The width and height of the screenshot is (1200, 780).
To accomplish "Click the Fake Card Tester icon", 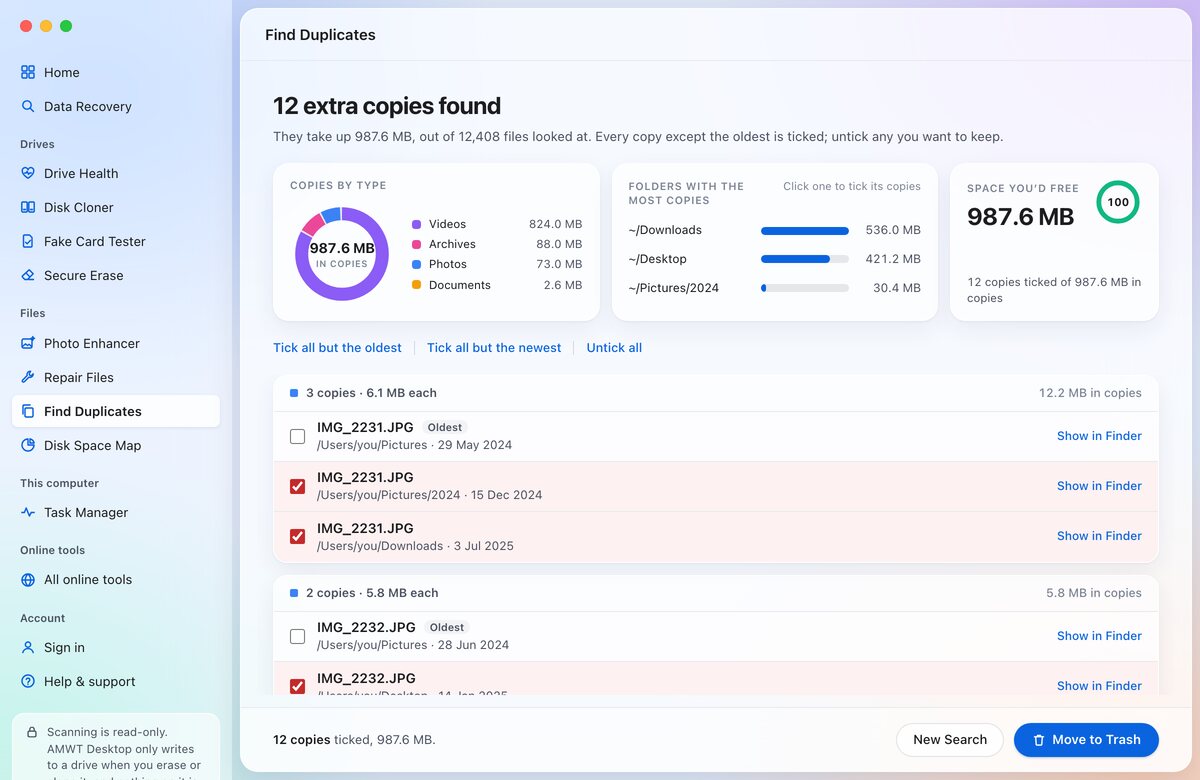I will (x=28, y=241).
